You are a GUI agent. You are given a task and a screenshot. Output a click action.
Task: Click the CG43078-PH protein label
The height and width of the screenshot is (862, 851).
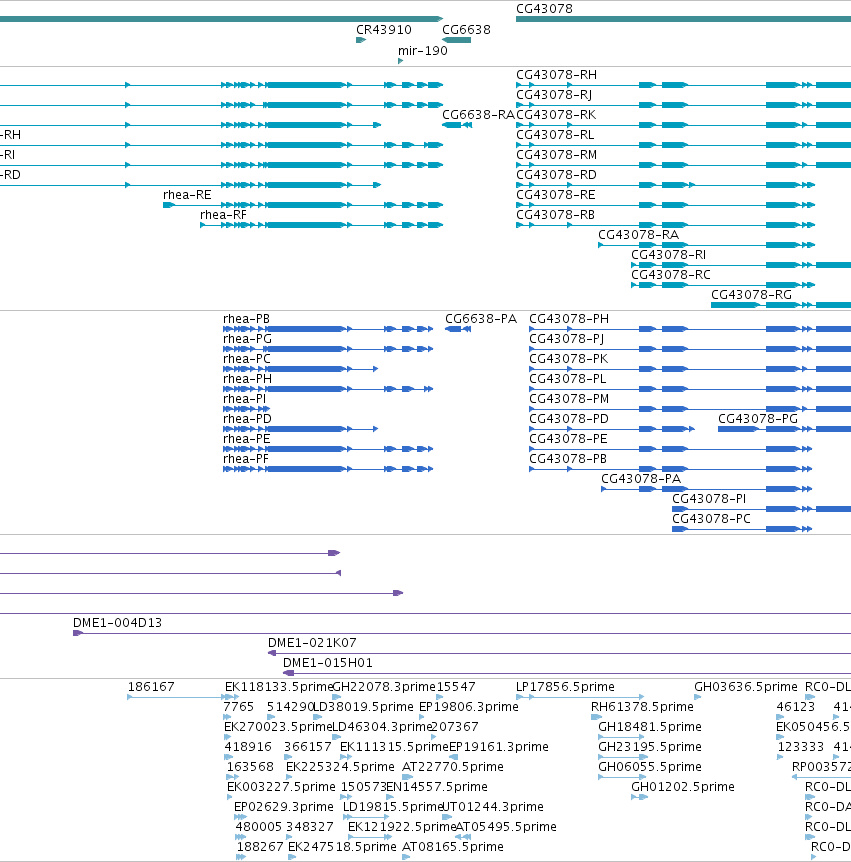click(569, 319)
